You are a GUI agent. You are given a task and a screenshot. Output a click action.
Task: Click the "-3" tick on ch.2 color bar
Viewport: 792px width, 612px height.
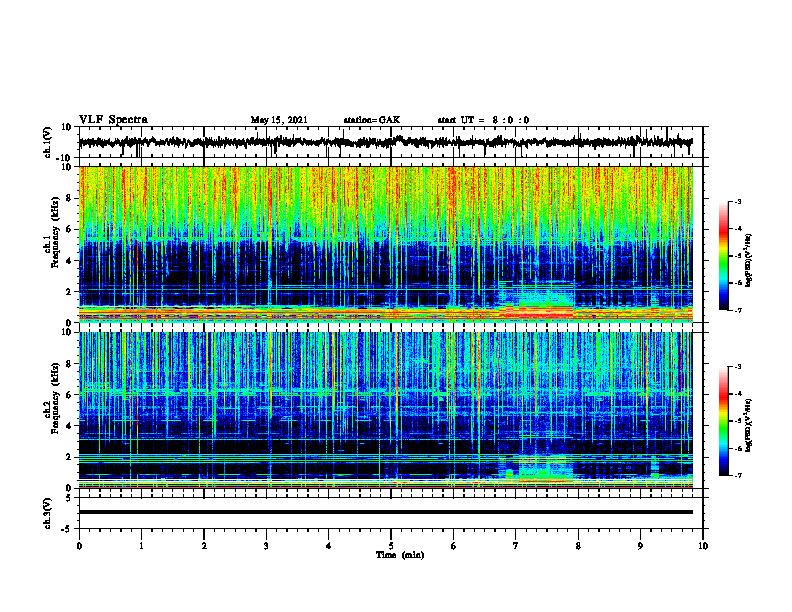[x=738, y=367]
